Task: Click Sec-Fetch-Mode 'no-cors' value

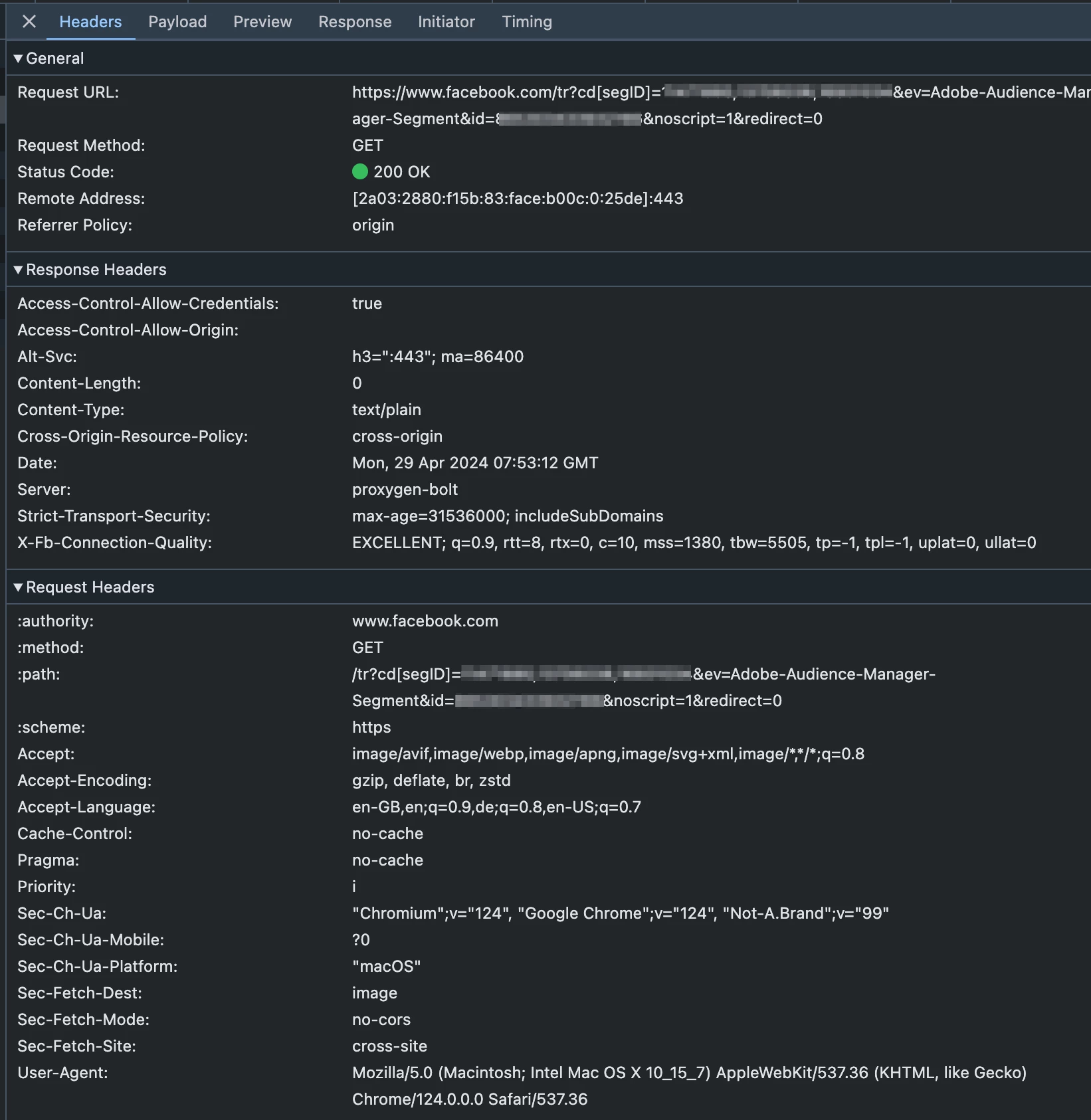Action: [x=381, y=1020]
